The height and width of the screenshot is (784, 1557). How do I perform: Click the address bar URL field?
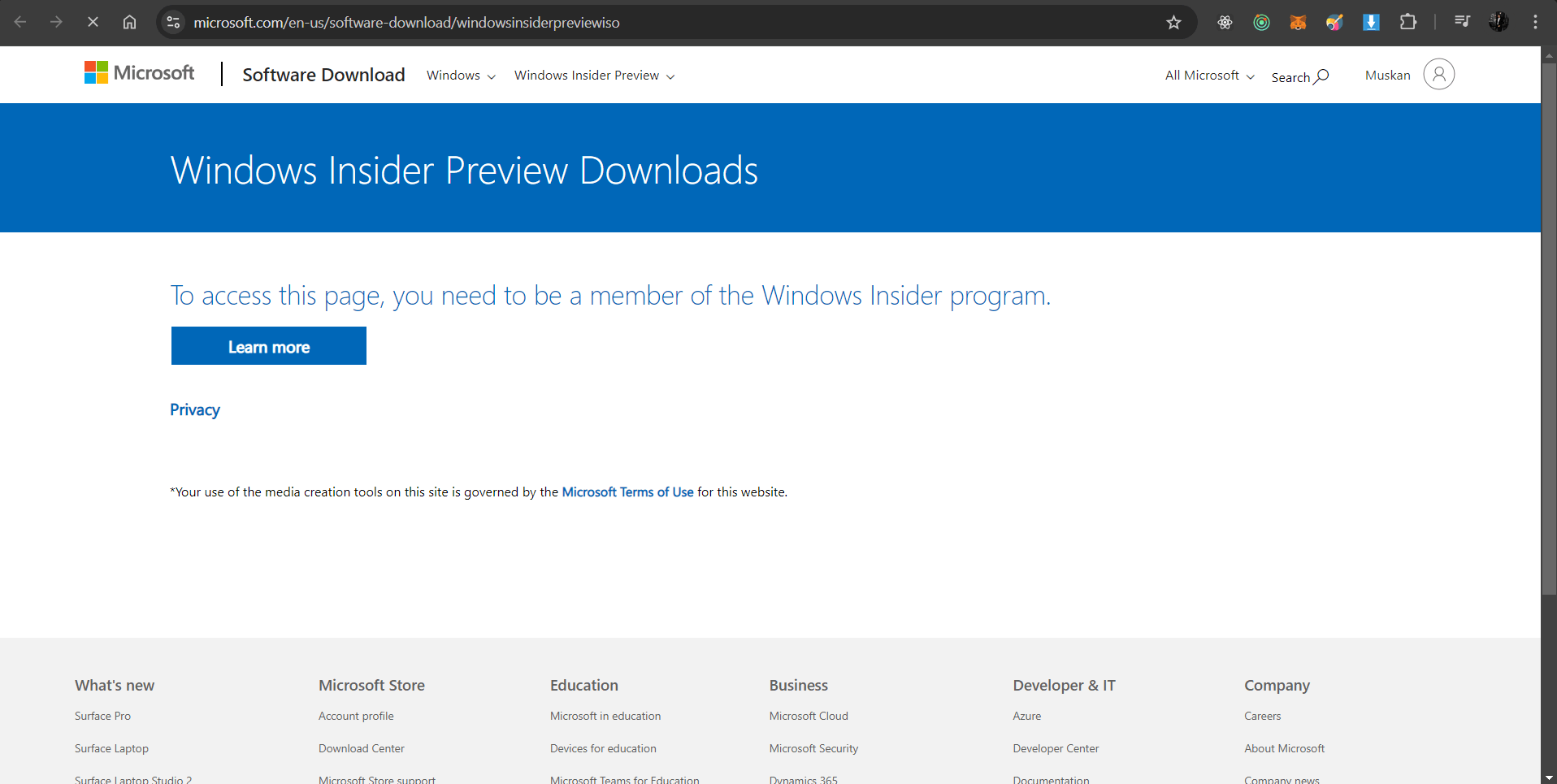[x=674, y=22]
